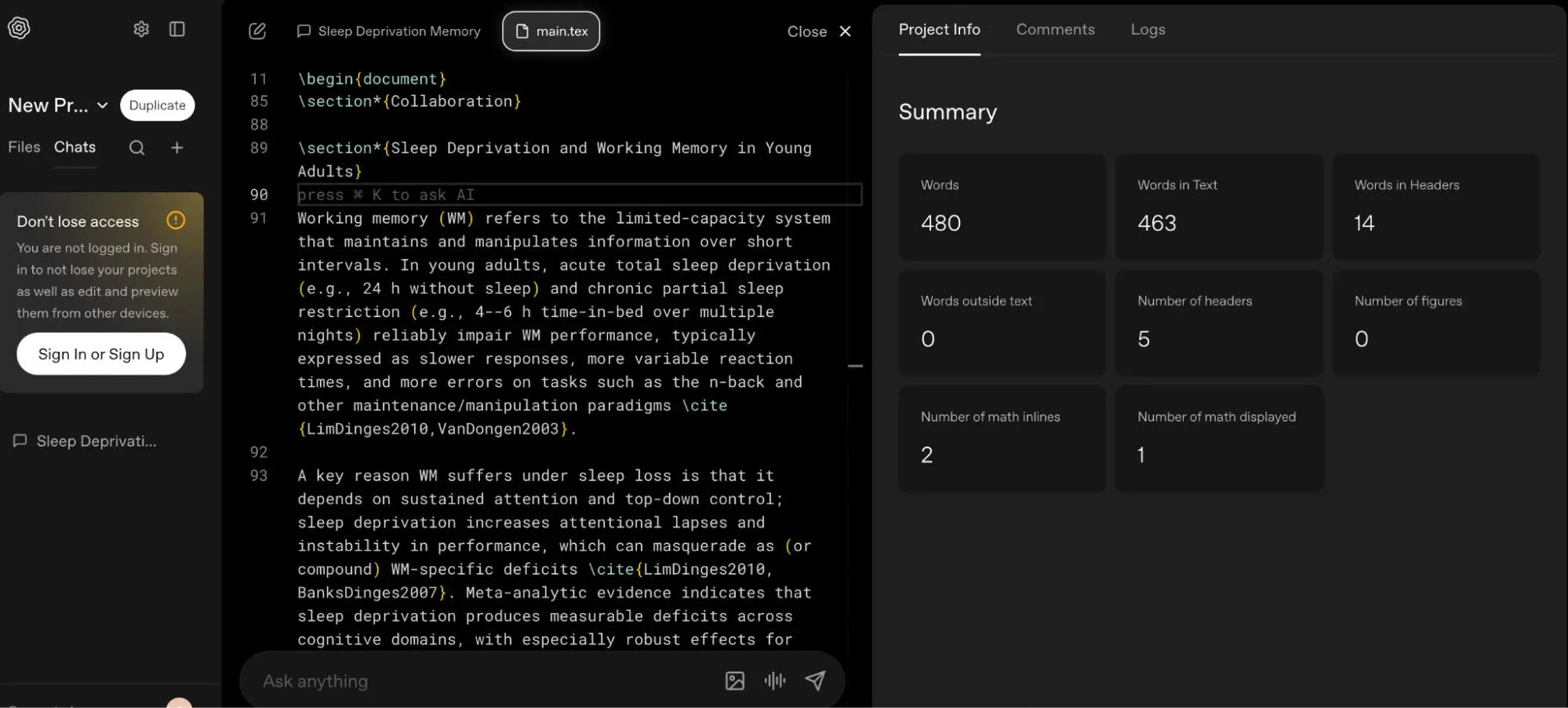The height and width of the screenshot is (708, 1568).
Task: Start voice input waveform icon
Action: (774, 681)
